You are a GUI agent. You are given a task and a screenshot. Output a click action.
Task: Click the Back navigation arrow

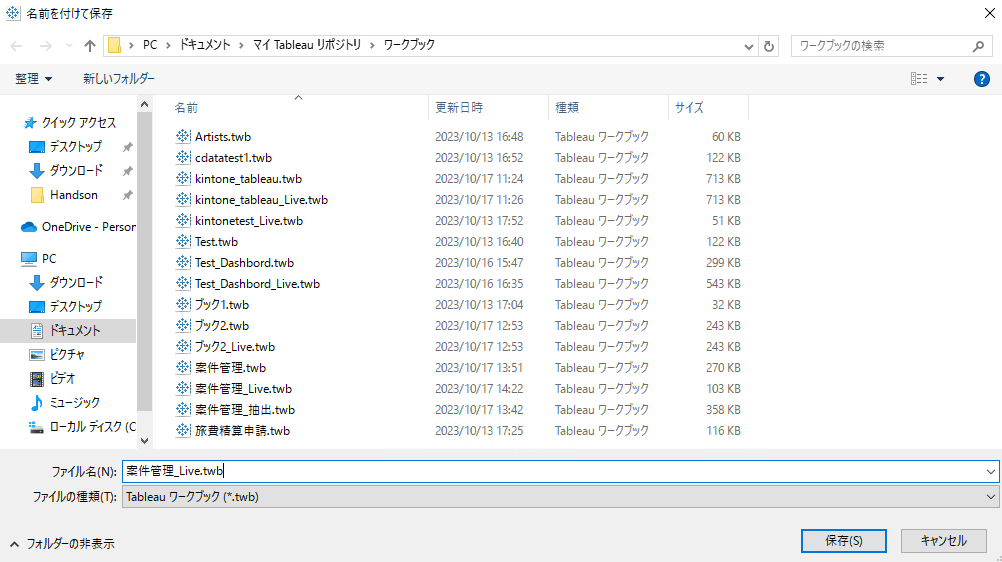tap(17, 45)
